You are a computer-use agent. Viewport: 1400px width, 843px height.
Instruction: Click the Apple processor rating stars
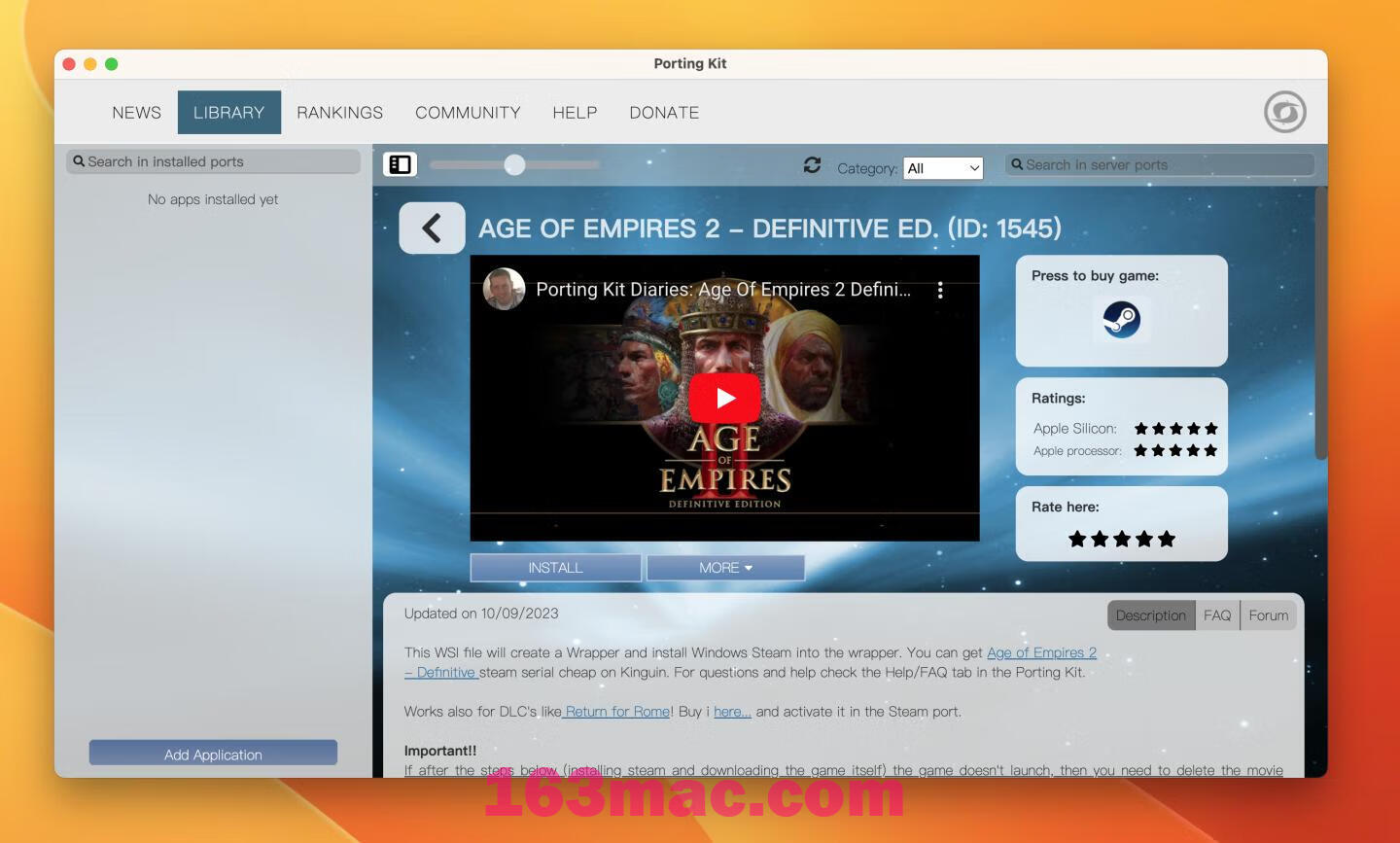click(x=1175, y=450)
